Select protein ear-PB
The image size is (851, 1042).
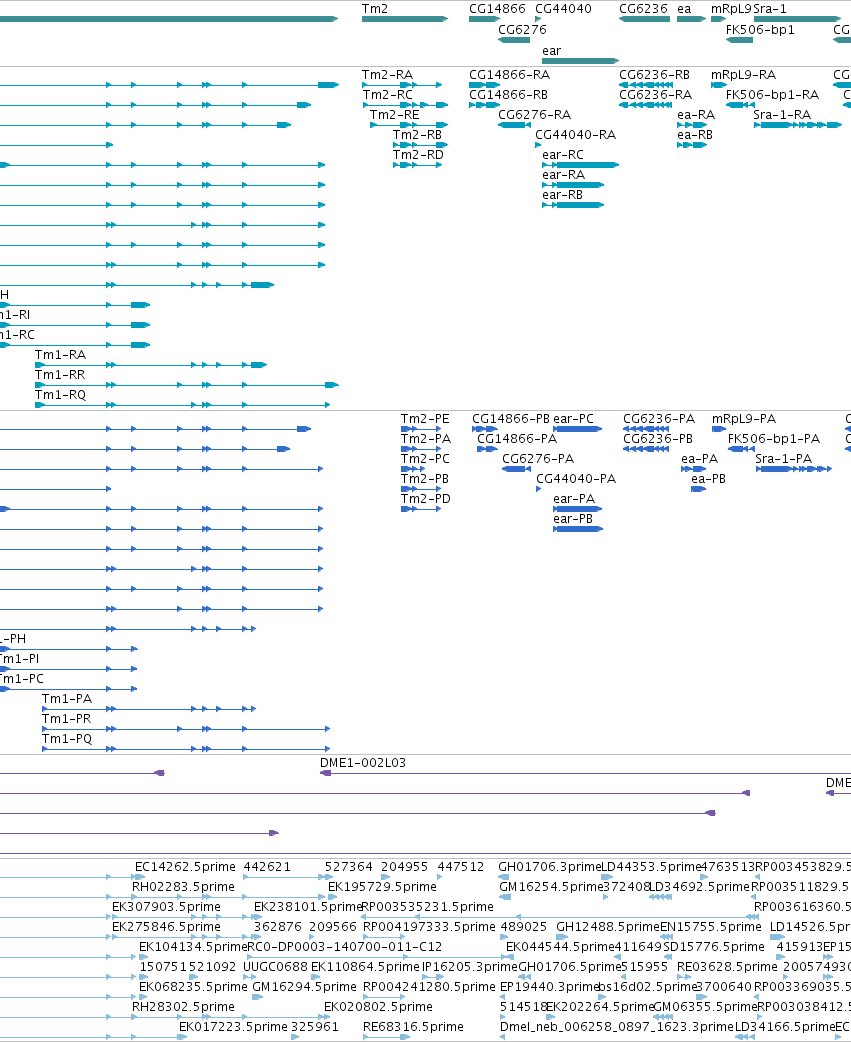[577, 529]
